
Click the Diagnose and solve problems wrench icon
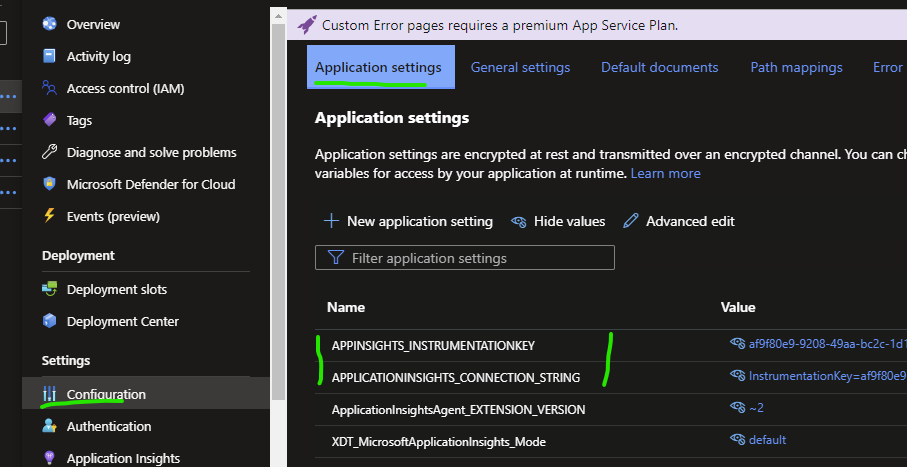tap(49, 152)
